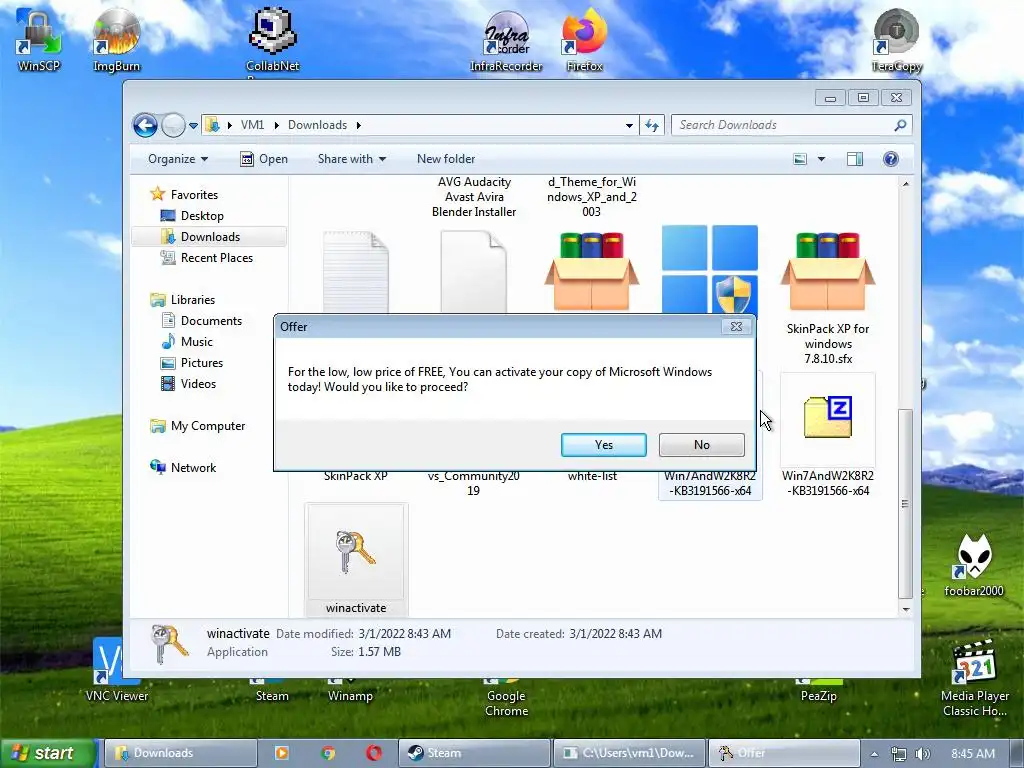Show hidden system tray icons
Screen dimensions: 1024x768
874,754
